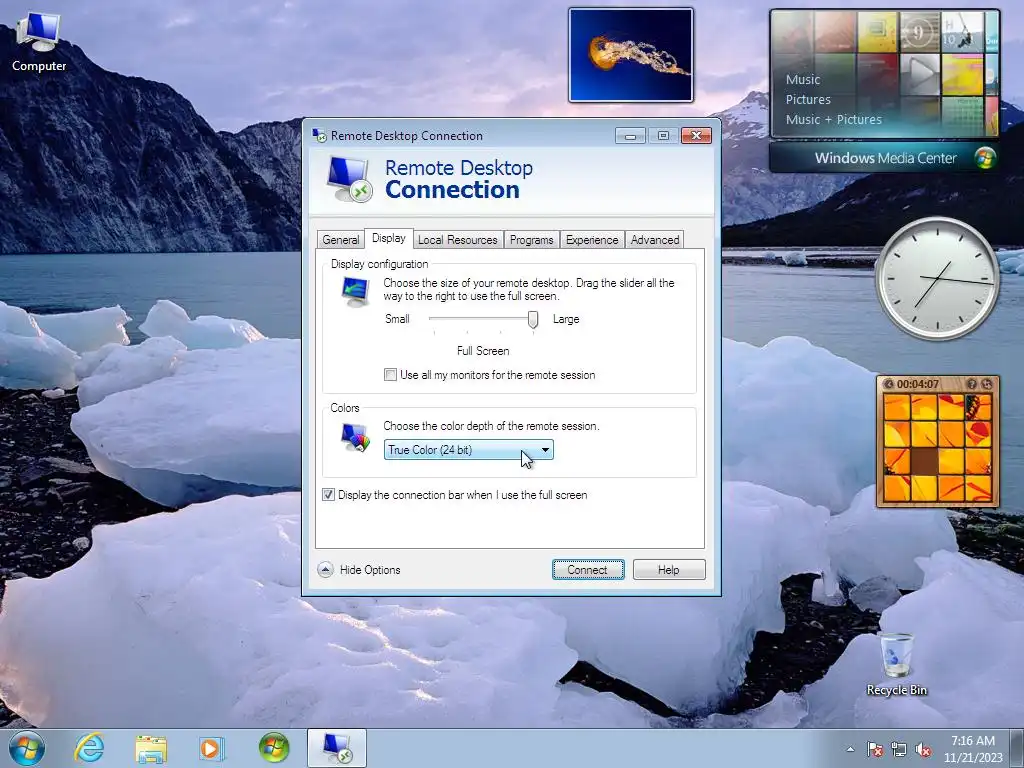1024x768 pixels.
Task: Click the Connect button
Action: click(x=588, y=569)
